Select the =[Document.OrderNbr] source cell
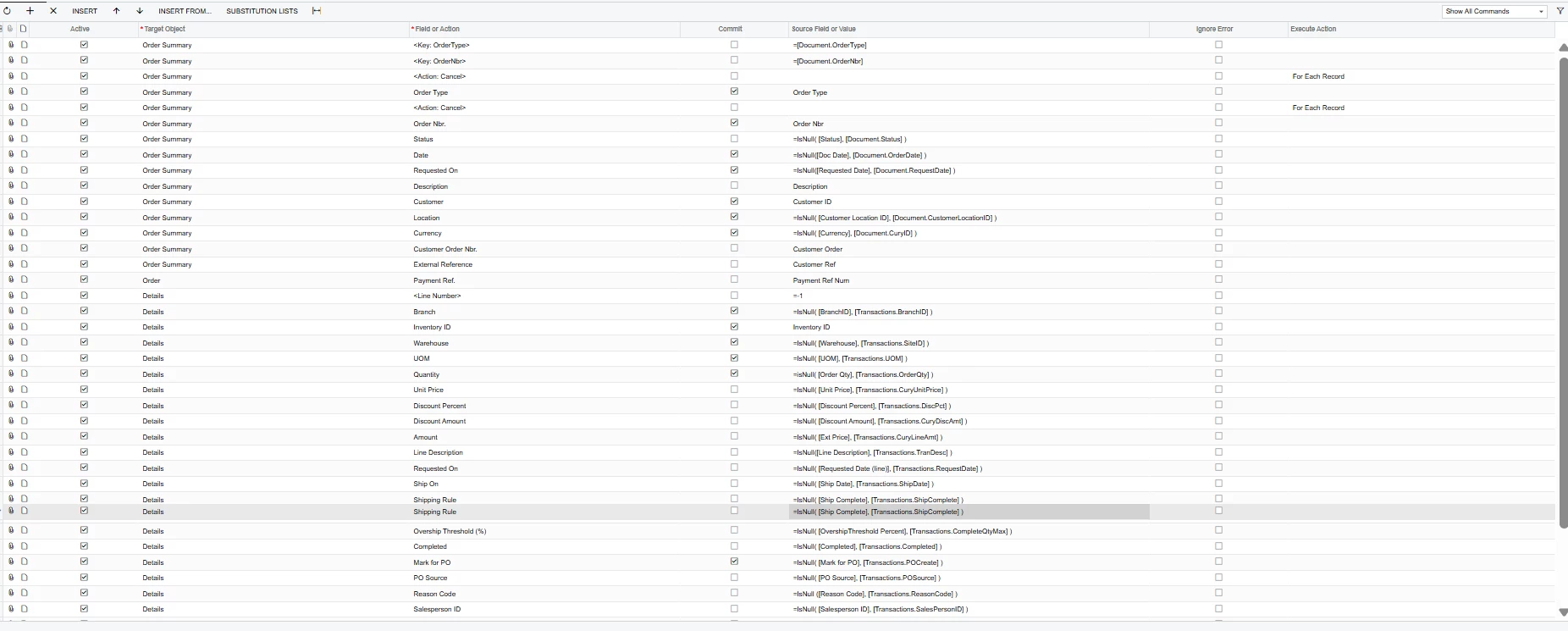This screenshot has height=631, width=1568. (969, 61)
